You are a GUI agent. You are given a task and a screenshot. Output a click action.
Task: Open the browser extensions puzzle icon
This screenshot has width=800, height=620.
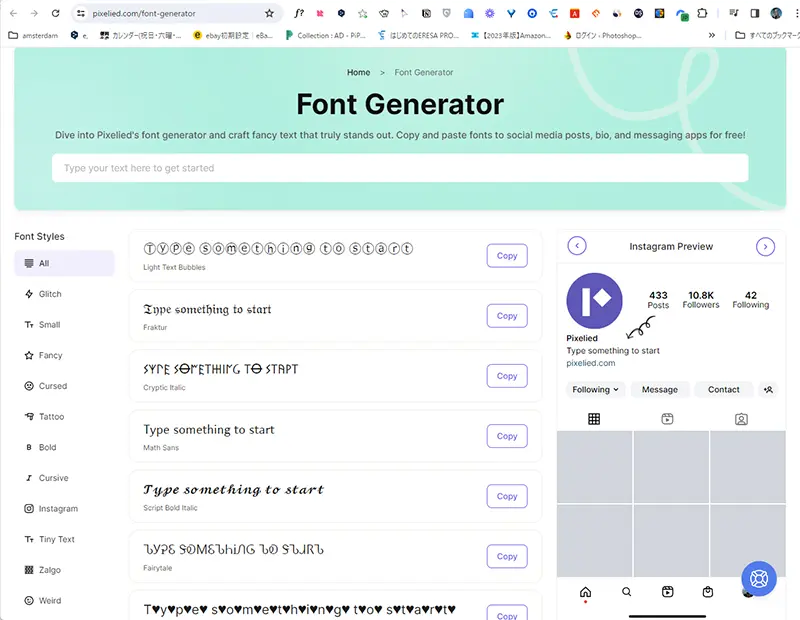[x=702, y=13]
